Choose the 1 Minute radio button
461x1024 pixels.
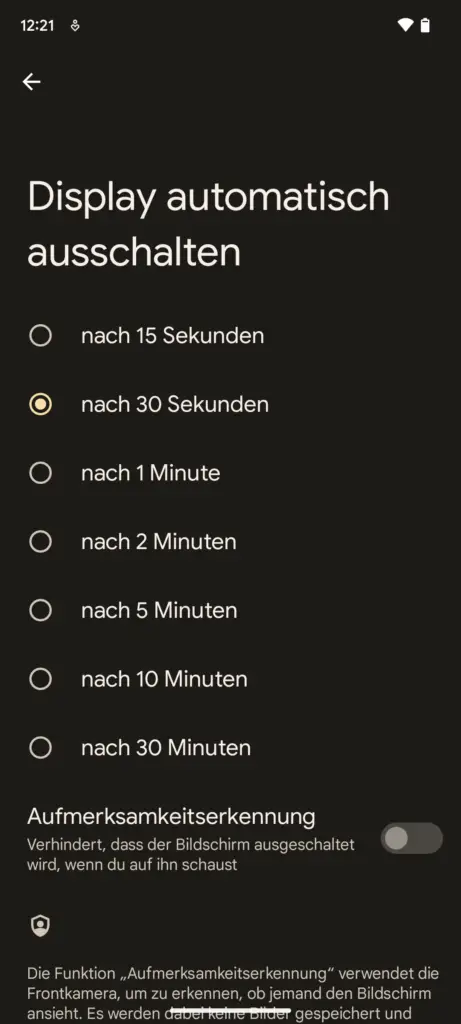pyautogui.click(x=40, y=473)
